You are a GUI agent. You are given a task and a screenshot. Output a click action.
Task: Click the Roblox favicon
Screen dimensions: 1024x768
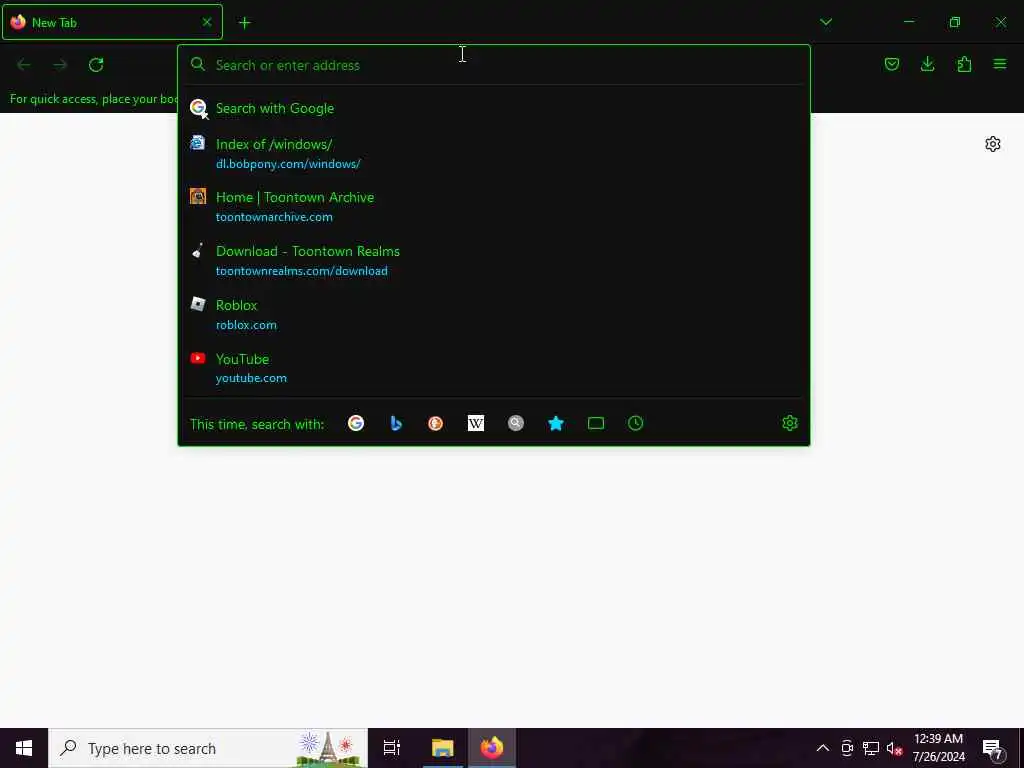(x=198, y=304)
